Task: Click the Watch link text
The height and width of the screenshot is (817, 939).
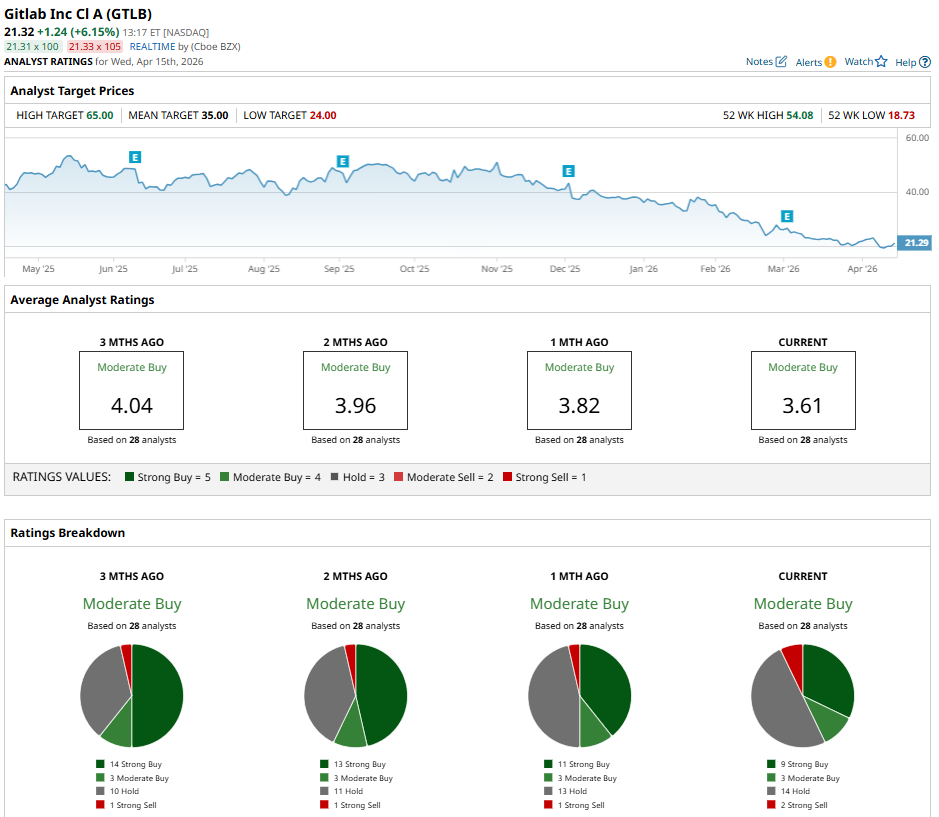Action: tap(858, 62)
